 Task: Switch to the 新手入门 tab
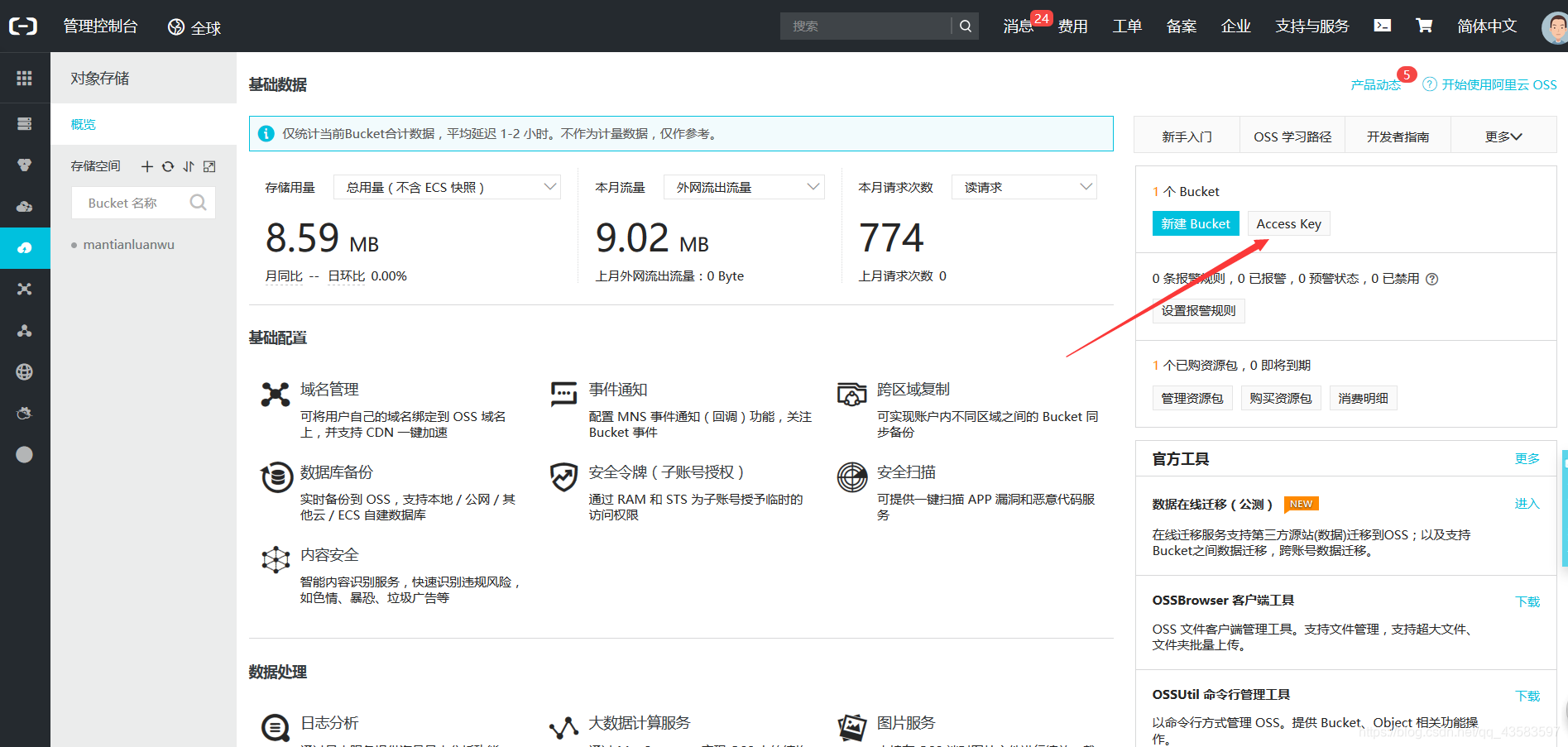(1187, 136)
